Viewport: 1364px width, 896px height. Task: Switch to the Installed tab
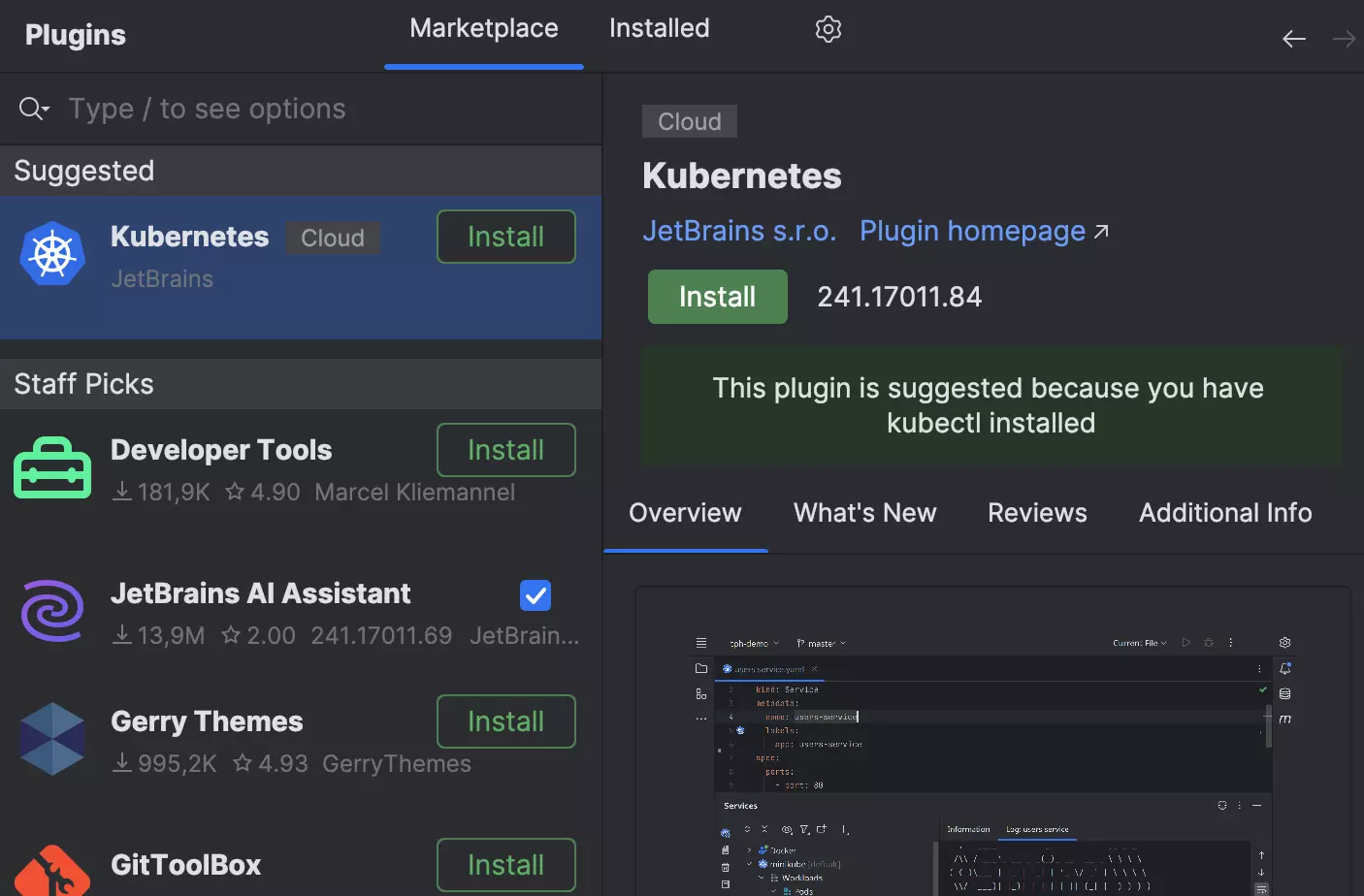659,27
